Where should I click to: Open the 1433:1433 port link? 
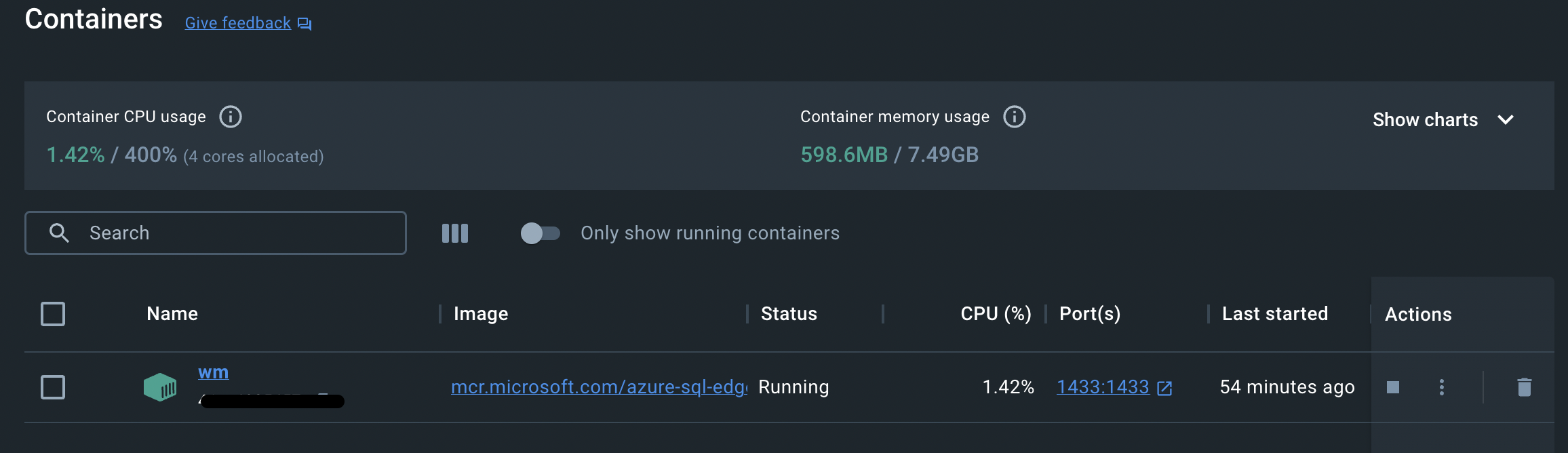coord(1103,387)
